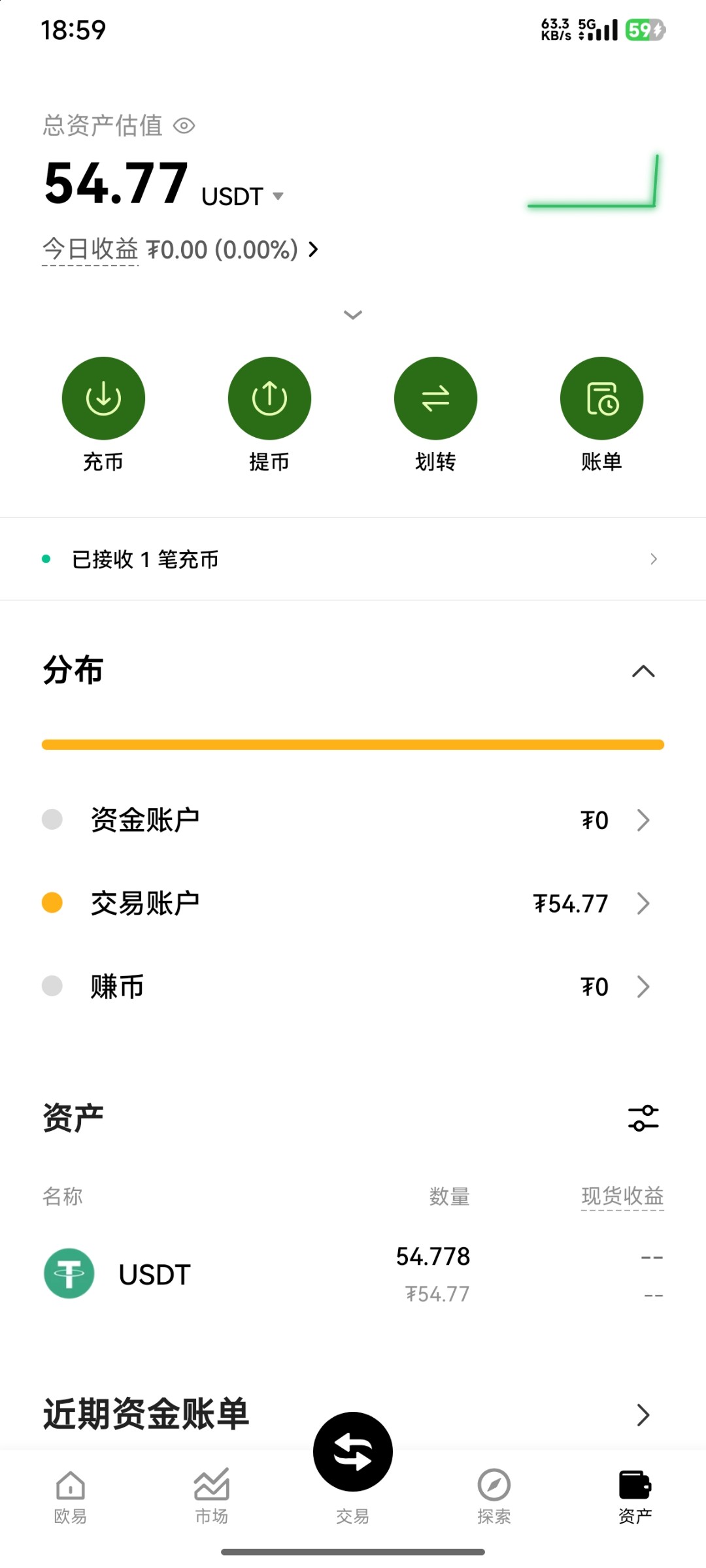Open the USDT currency unit dropdown
Image resolution: width=706 pixels, height=1568 pixels.
tap(278, 196)
